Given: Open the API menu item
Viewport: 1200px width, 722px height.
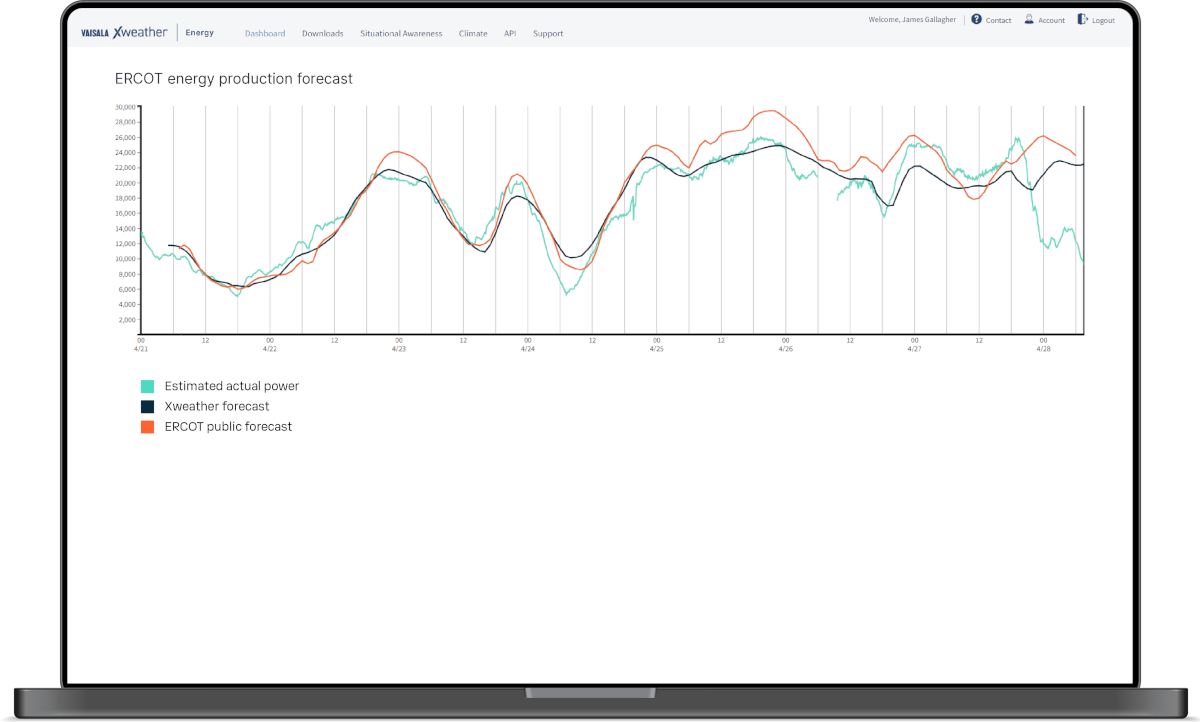Looking at the screenshot, I should coord(510,33).
